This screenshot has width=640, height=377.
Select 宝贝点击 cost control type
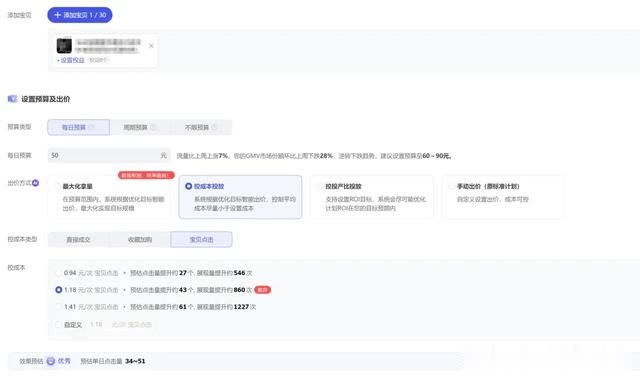pos(202,240)
